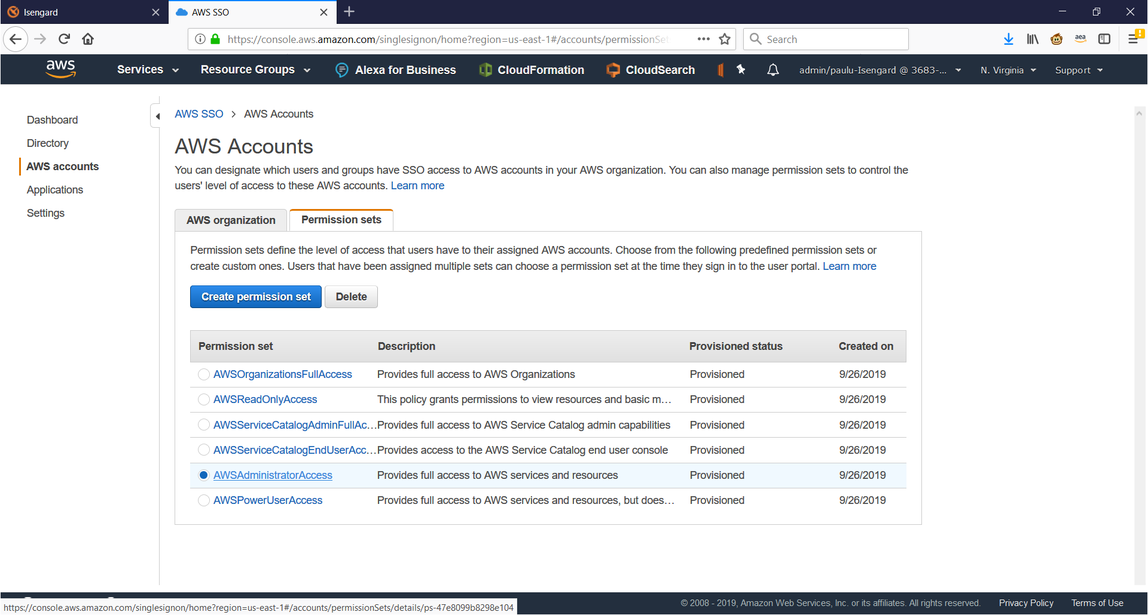Viewport: 1148px width, 615px height.
Task: Open the AWSPowerUserAccess permission set link
Action: click(267, 500)
